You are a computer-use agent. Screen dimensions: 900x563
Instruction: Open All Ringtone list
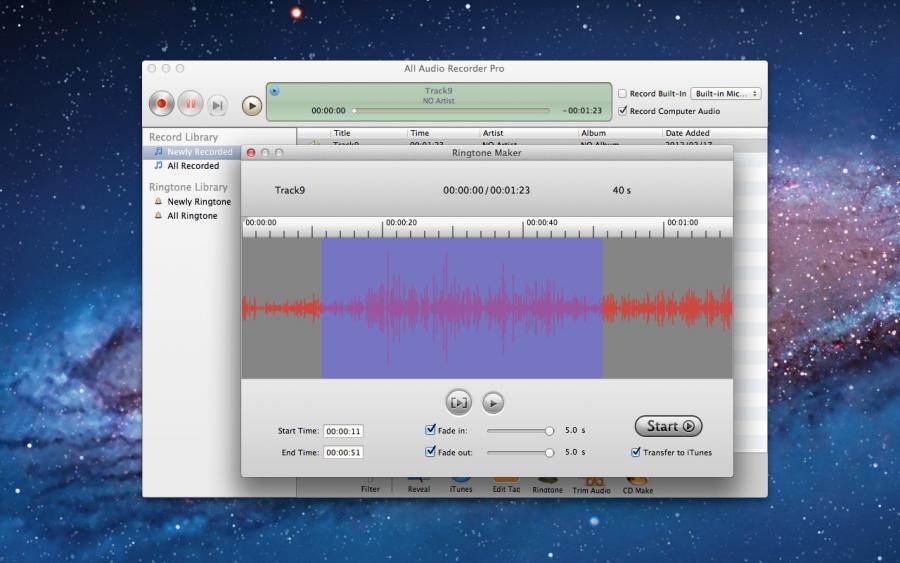pyautogui.click(x=192, y=216)
